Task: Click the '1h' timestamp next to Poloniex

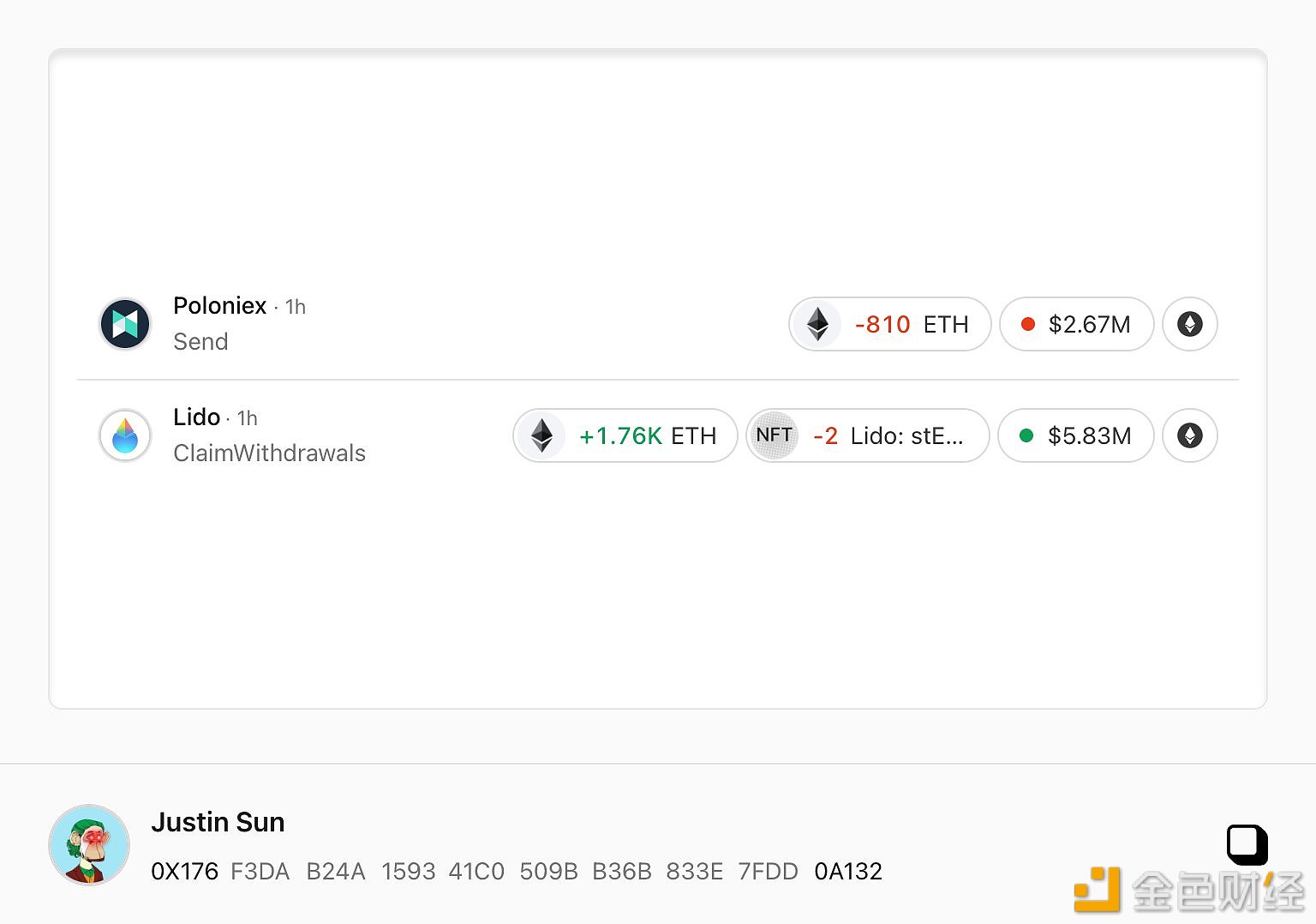Action: coord(296,307)
